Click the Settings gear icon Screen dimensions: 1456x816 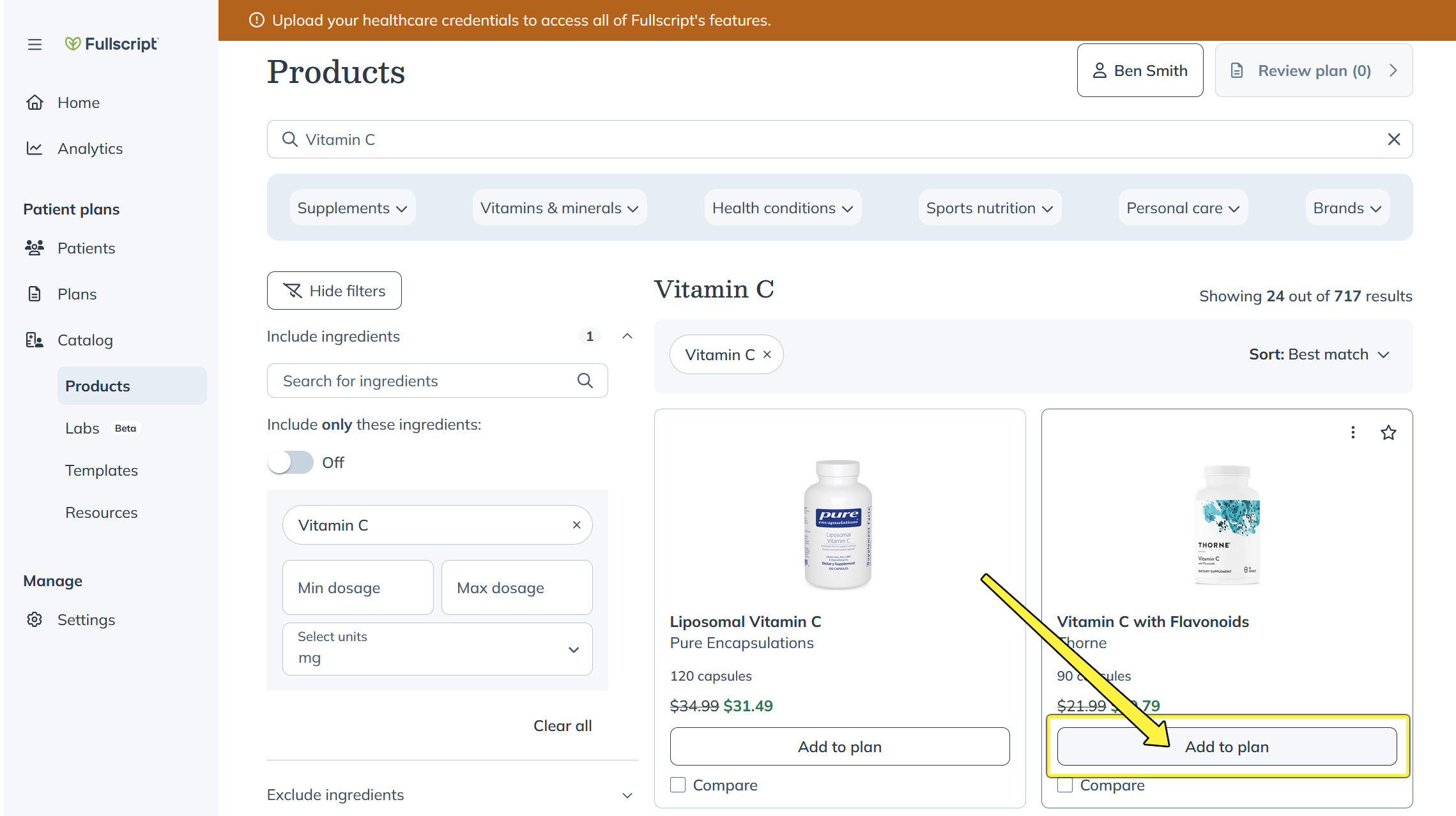coord(34,619)
